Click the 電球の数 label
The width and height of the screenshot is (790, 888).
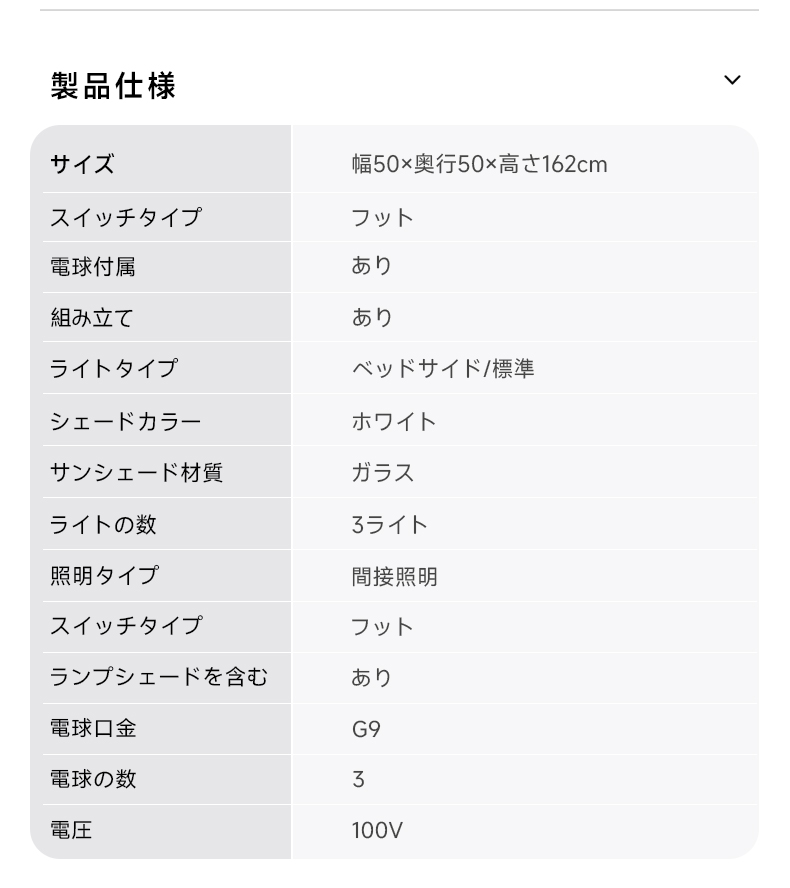pos(93,779)
